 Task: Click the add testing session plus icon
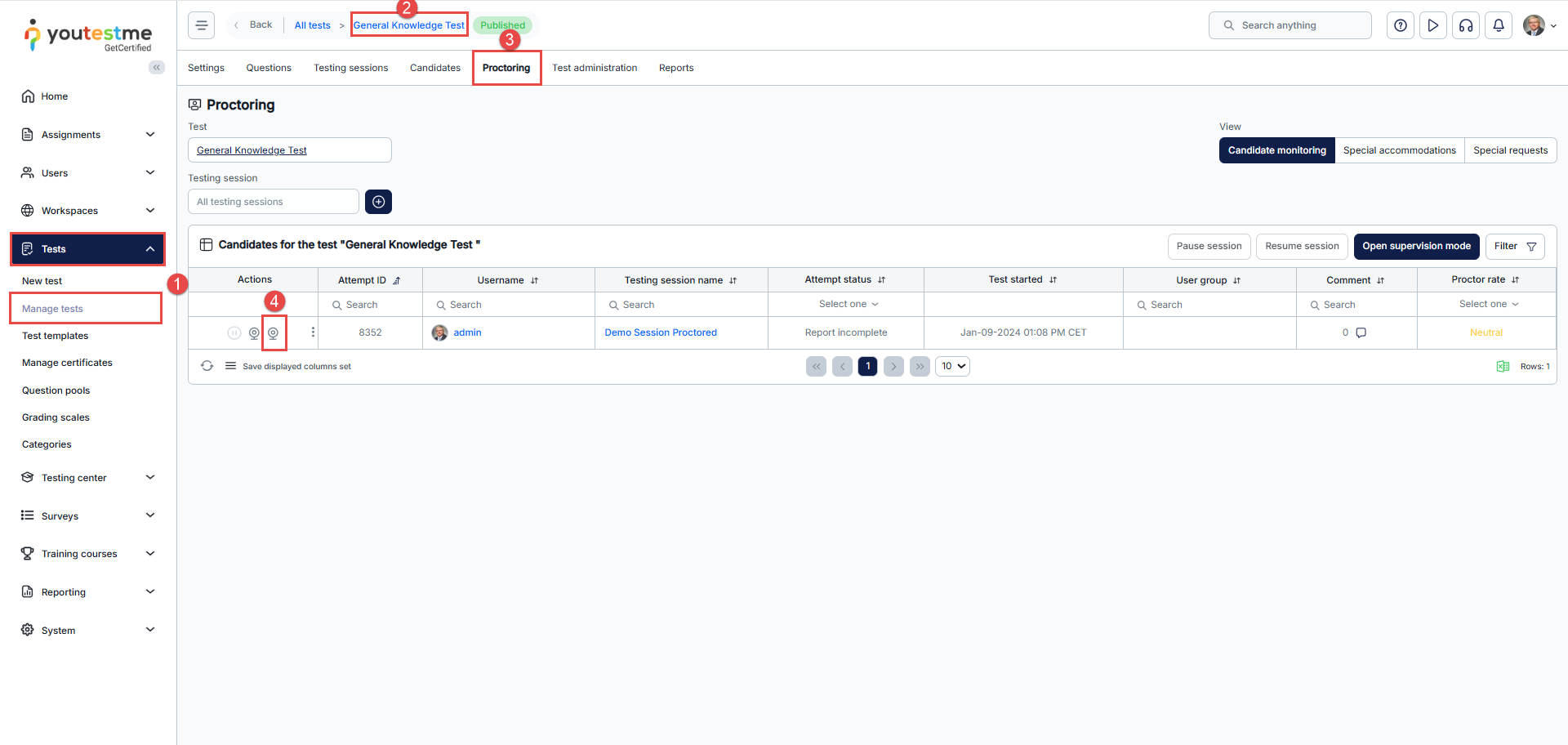click(x=378, y=202)
